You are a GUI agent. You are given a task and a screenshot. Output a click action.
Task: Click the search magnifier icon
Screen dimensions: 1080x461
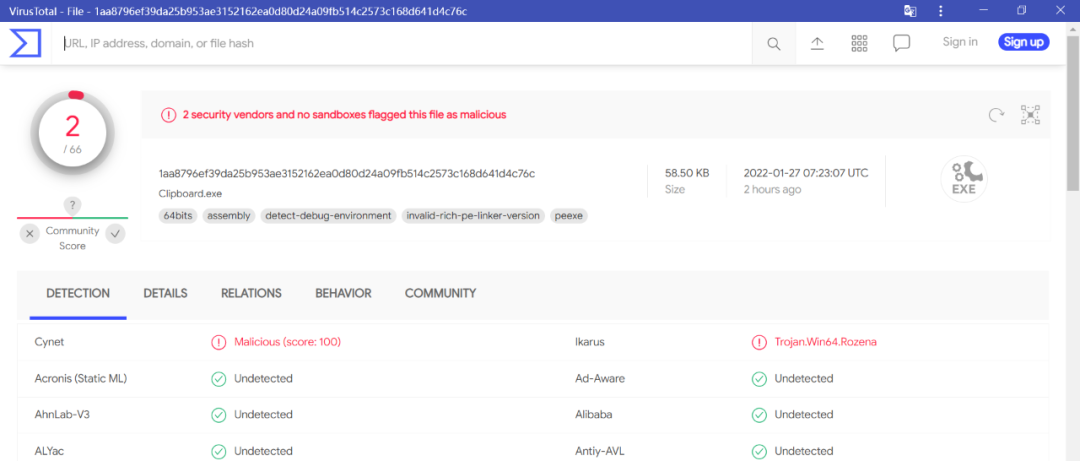774,43
